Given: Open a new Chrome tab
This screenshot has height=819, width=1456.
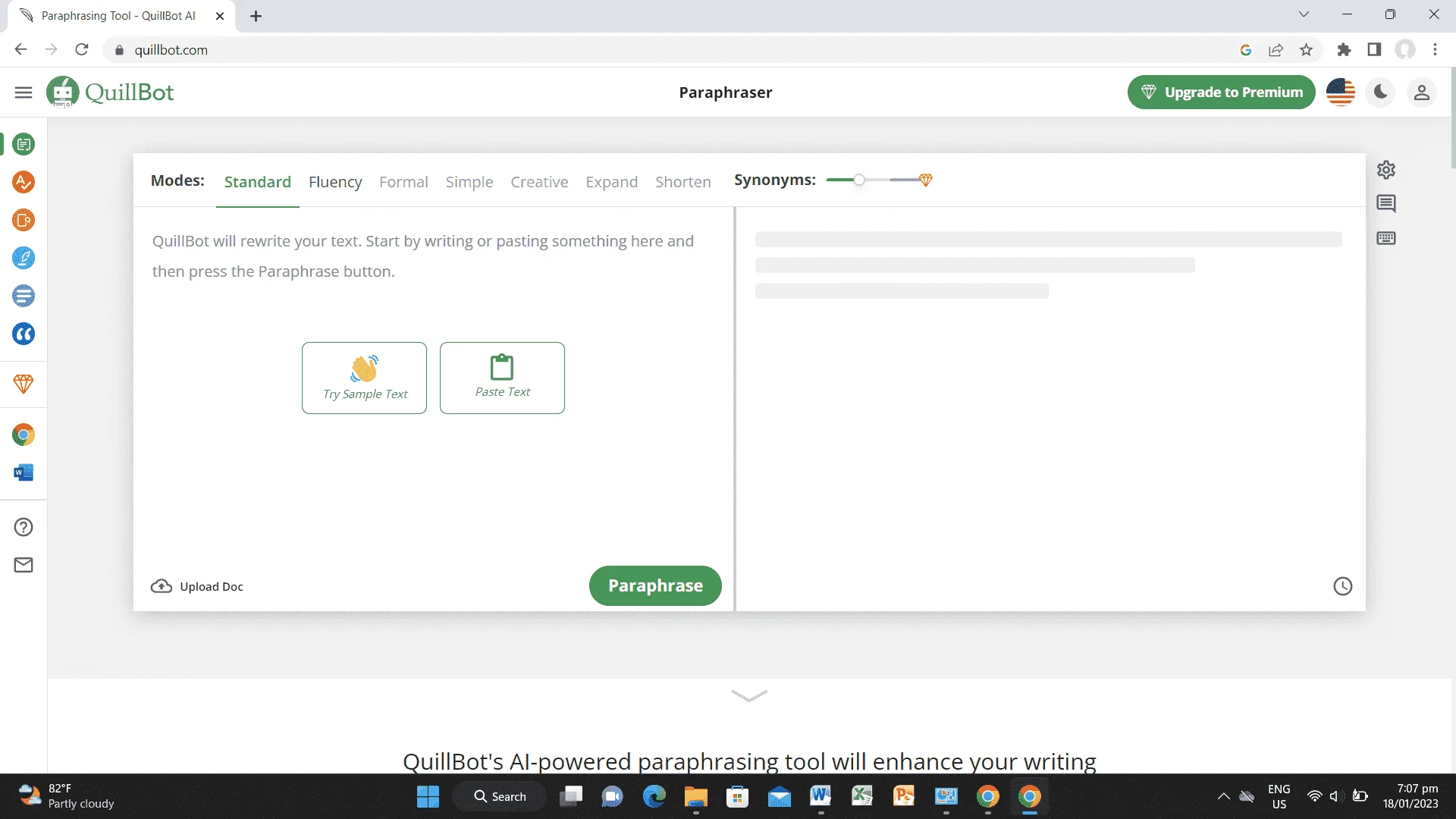Looking at the screenshot, I should point(256,16).
